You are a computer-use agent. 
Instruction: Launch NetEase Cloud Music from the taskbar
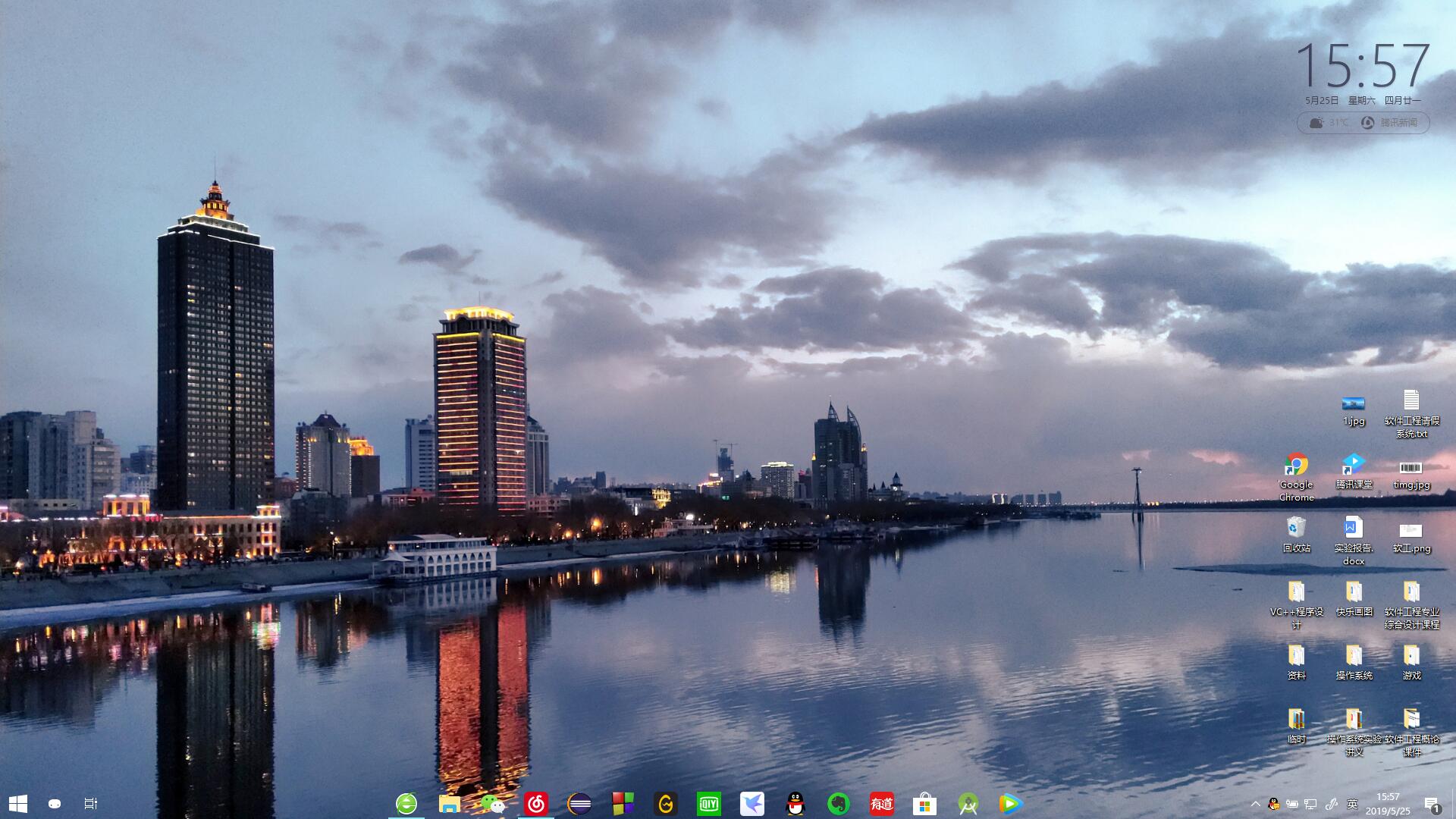point(537,803)
